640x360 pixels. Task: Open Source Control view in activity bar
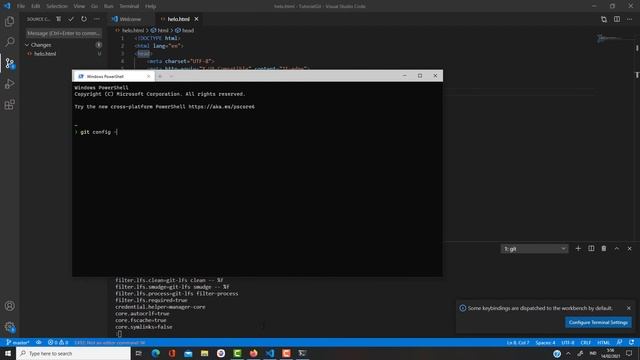[x=9, y=63]
